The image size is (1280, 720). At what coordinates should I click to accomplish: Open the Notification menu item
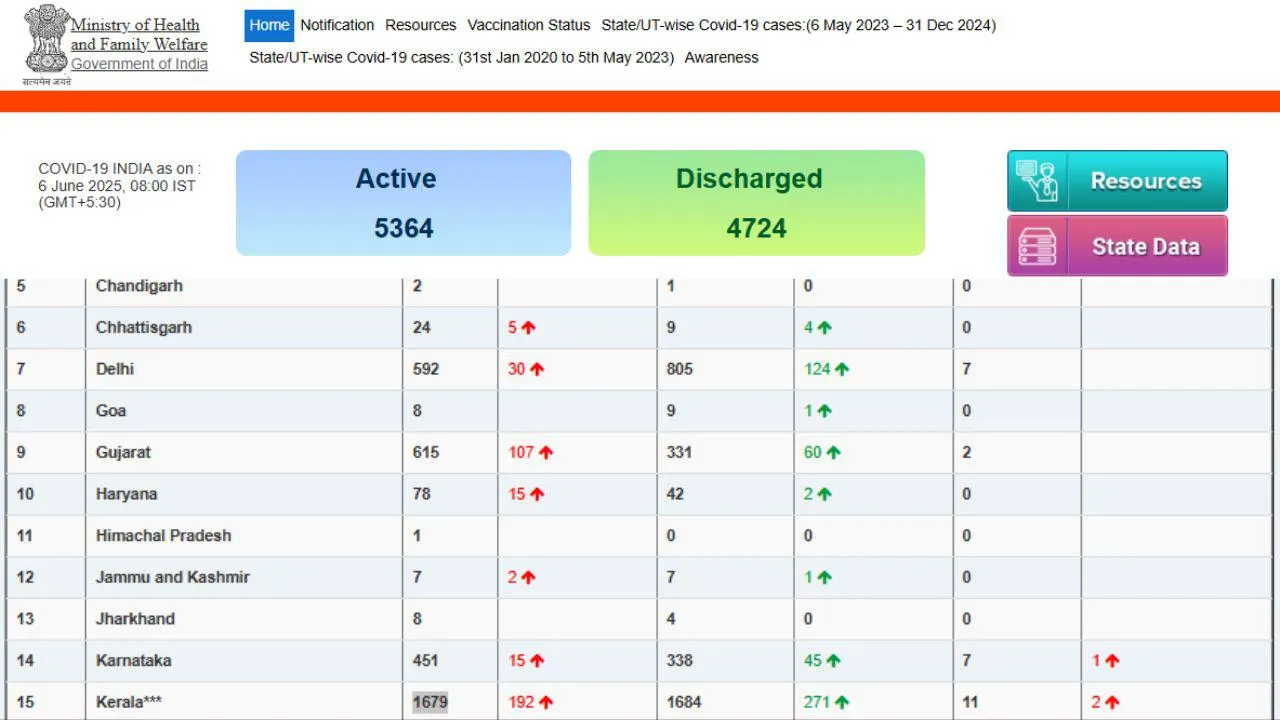pyautogui.click(x=337, y=25)
